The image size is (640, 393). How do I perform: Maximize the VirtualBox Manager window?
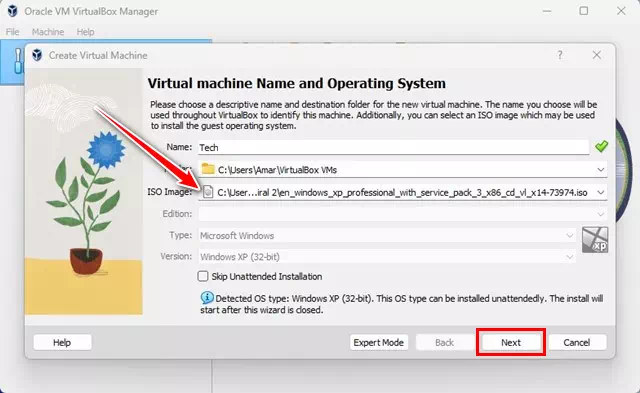584,11
